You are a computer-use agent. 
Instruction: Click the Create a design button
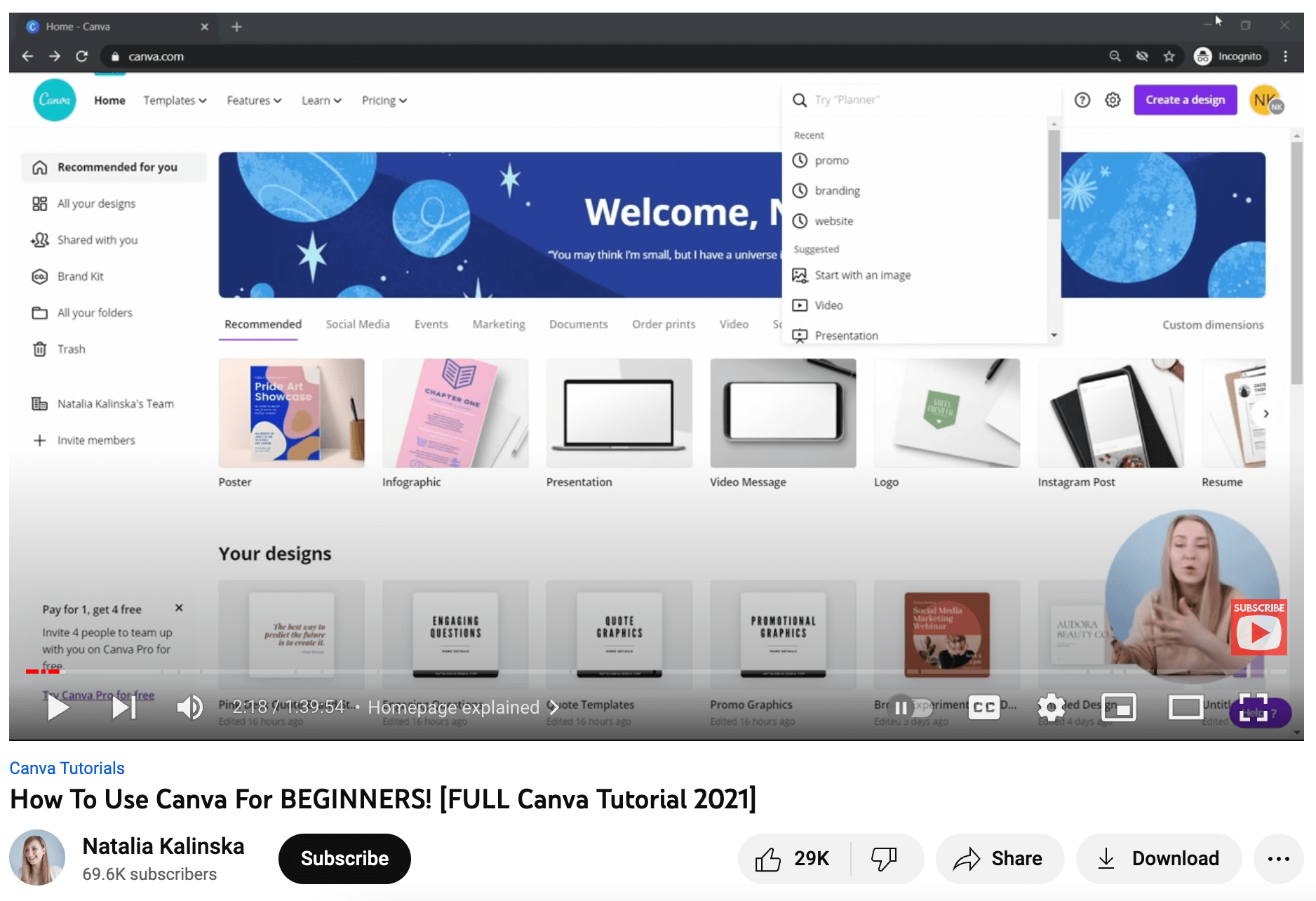pyautogui.click(x=1185, y=100)
